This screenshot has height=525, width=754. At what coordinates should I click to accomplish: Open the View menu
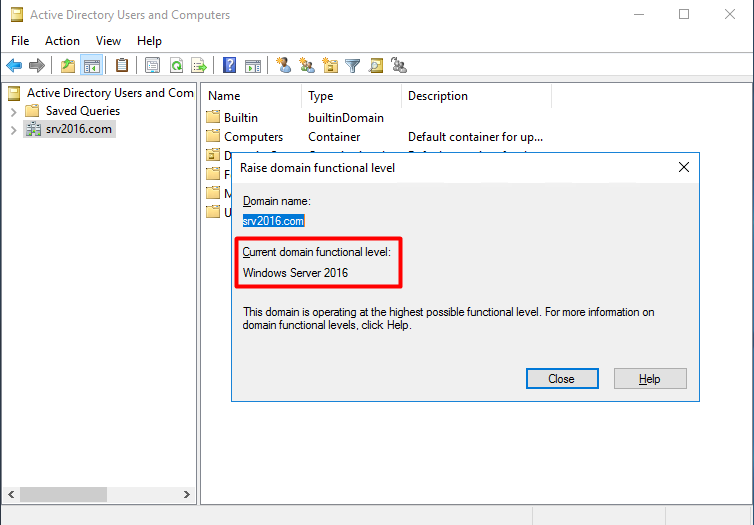[108, 41]
